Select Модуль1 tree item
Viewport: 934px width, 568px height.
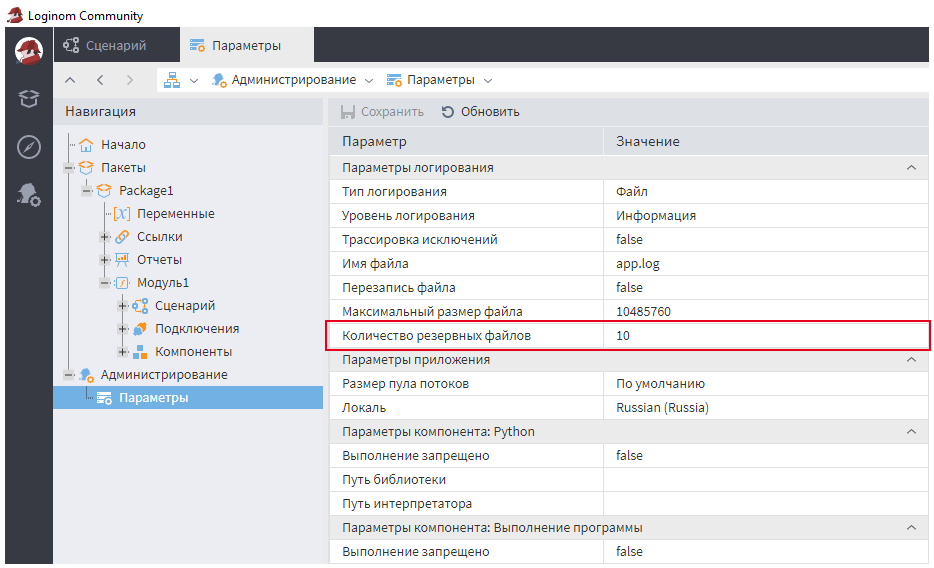point(163,283)
